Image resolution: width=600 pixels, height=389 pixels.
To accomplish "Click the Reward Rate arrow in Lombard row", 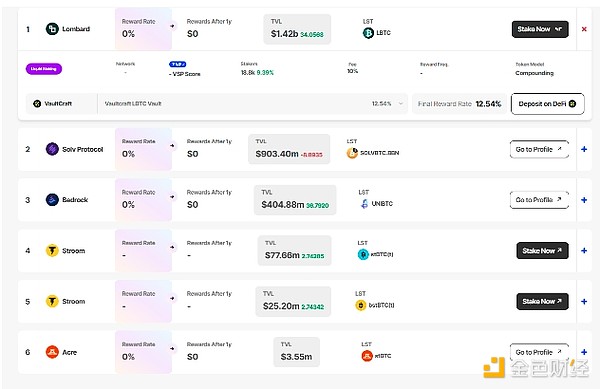I will click(173, 26).
